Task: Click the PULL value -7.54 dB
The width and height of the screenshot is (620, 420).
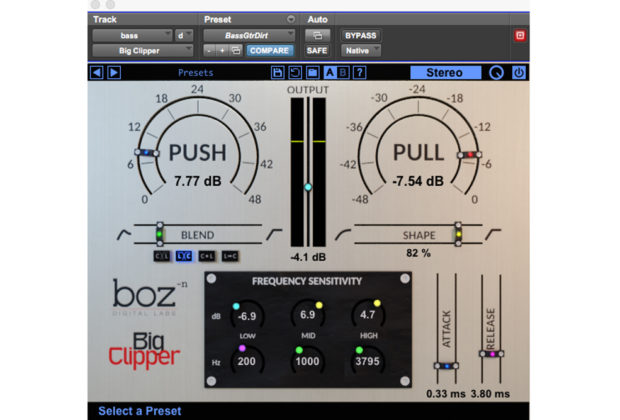Action: point(418,181)
